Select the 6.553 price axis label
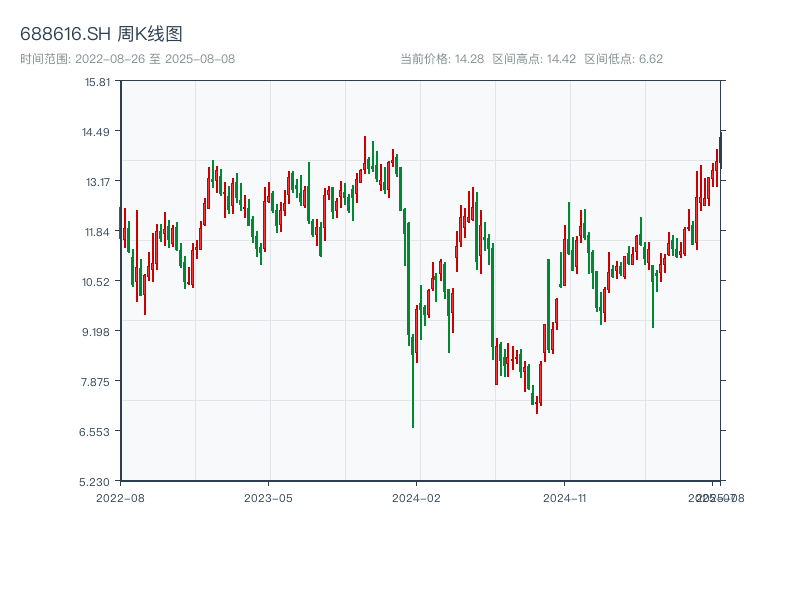 coord(97,432)
